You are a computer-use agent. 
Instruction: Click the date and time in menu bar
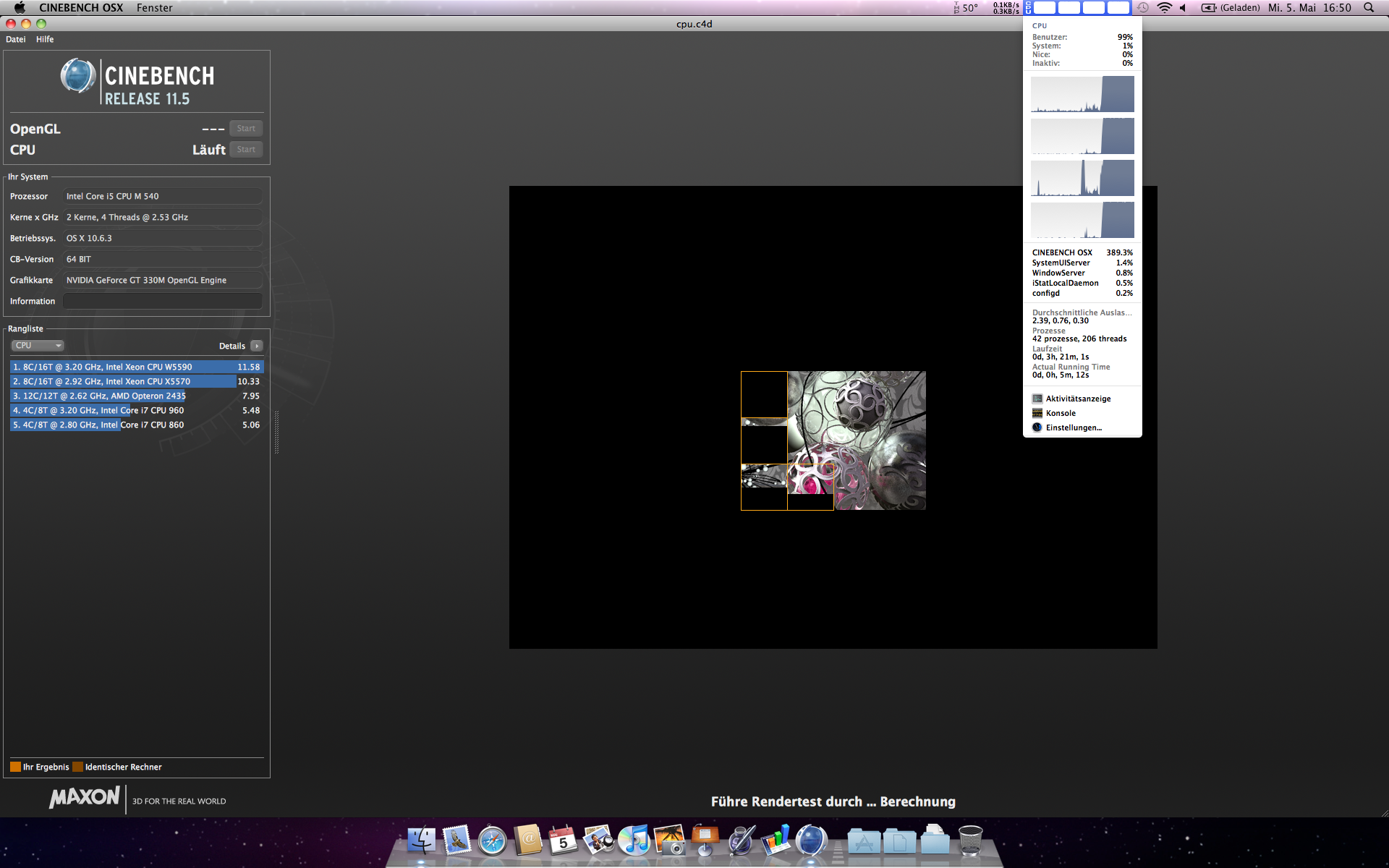(1309, 8)
